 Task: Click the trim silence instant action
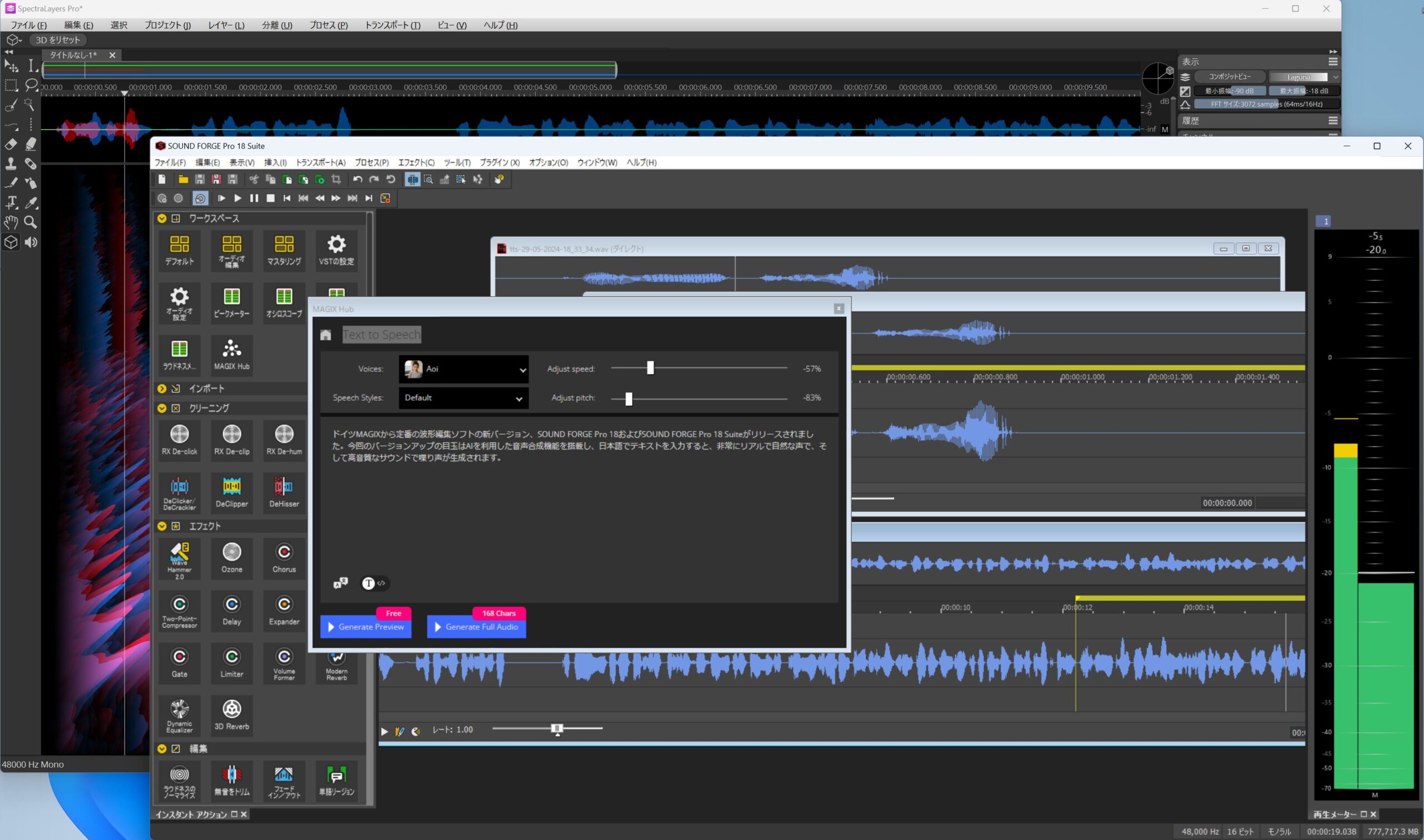pyautogui.click(x=231, y=781)
